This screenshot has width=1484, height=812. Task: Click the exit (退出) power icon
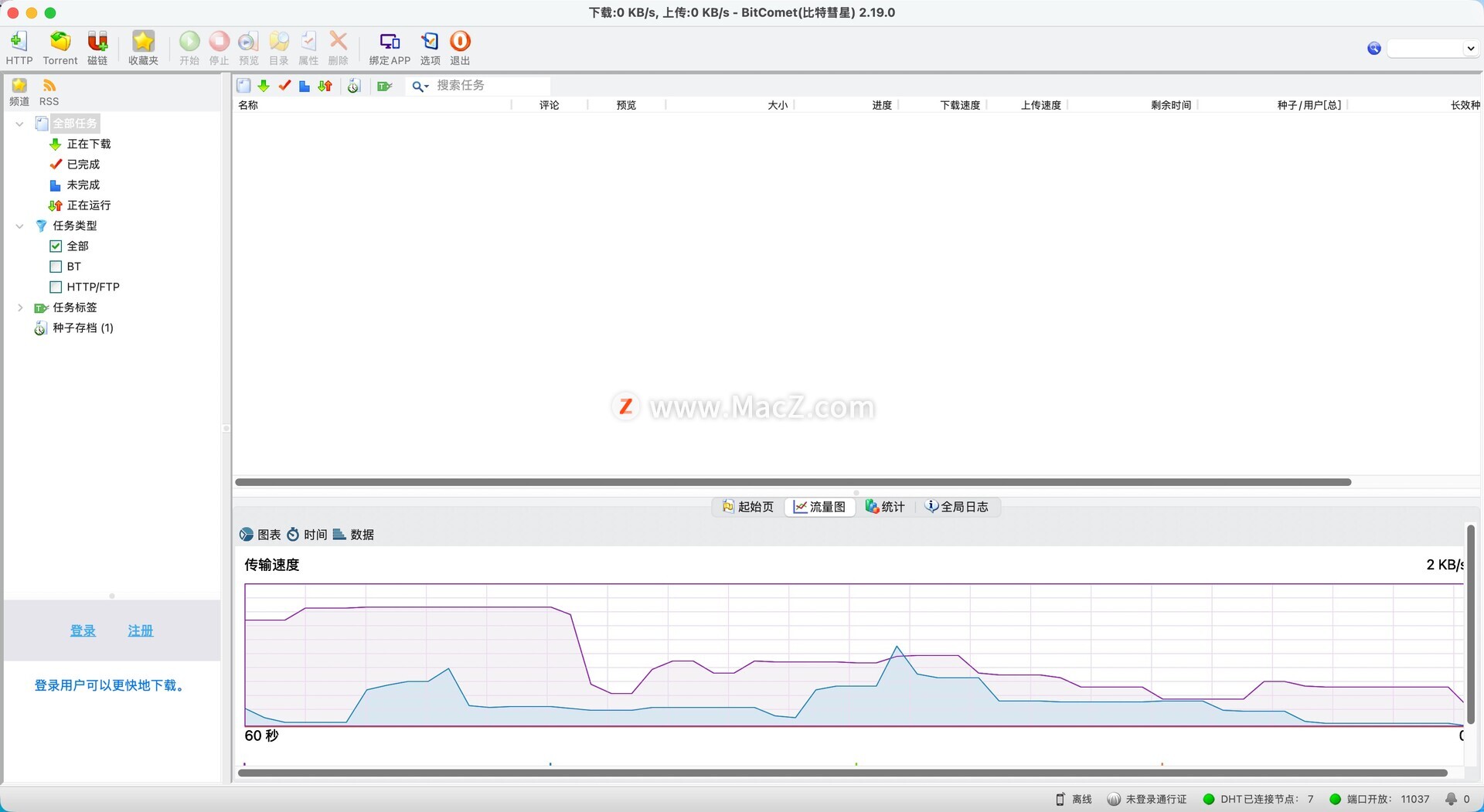click(x=460, y=42)
